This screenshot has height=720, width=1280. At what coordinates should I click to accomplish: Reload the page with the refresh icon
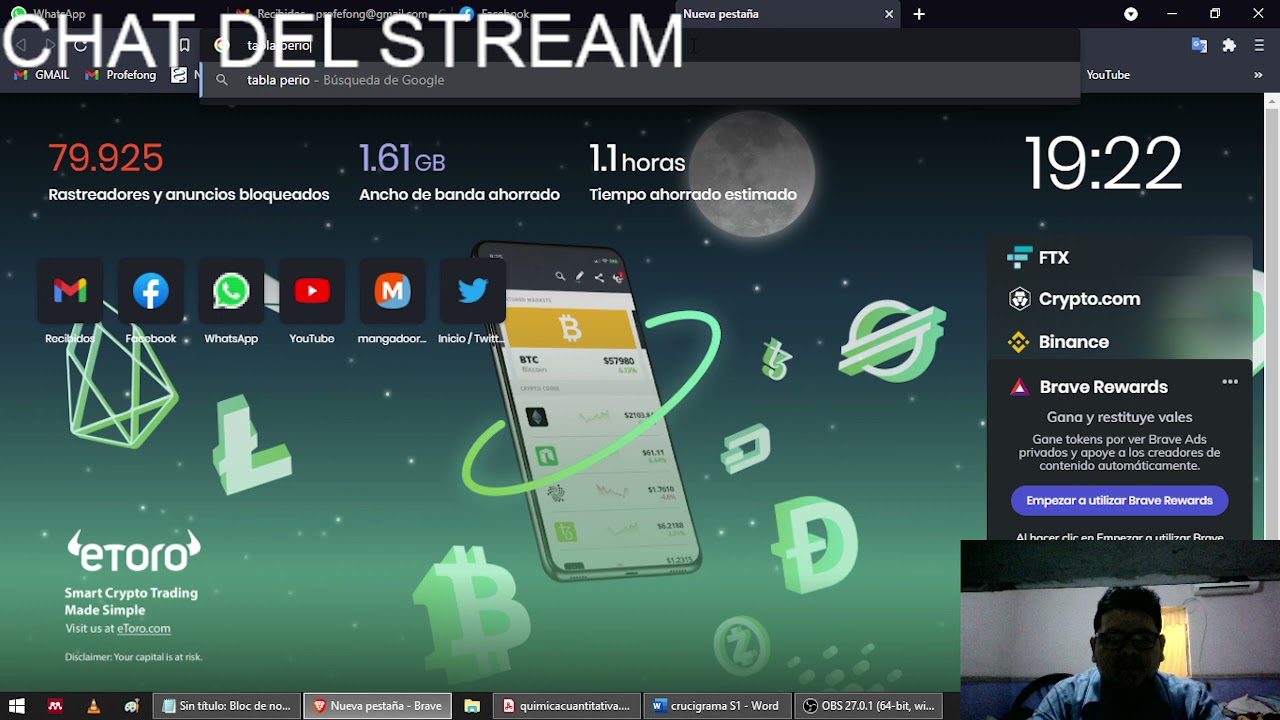coord(81,45)
